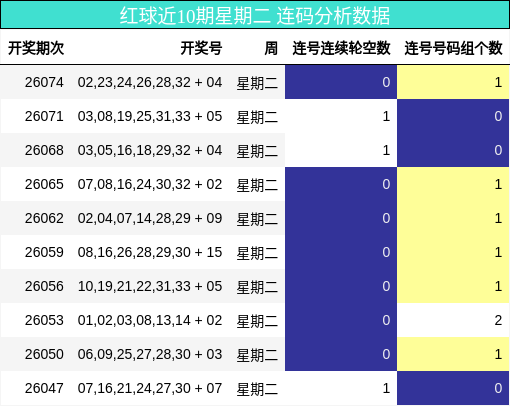Click numbers 01,02,03,08,13,14 + 02
510x406 pixels.
pos(150,320)
